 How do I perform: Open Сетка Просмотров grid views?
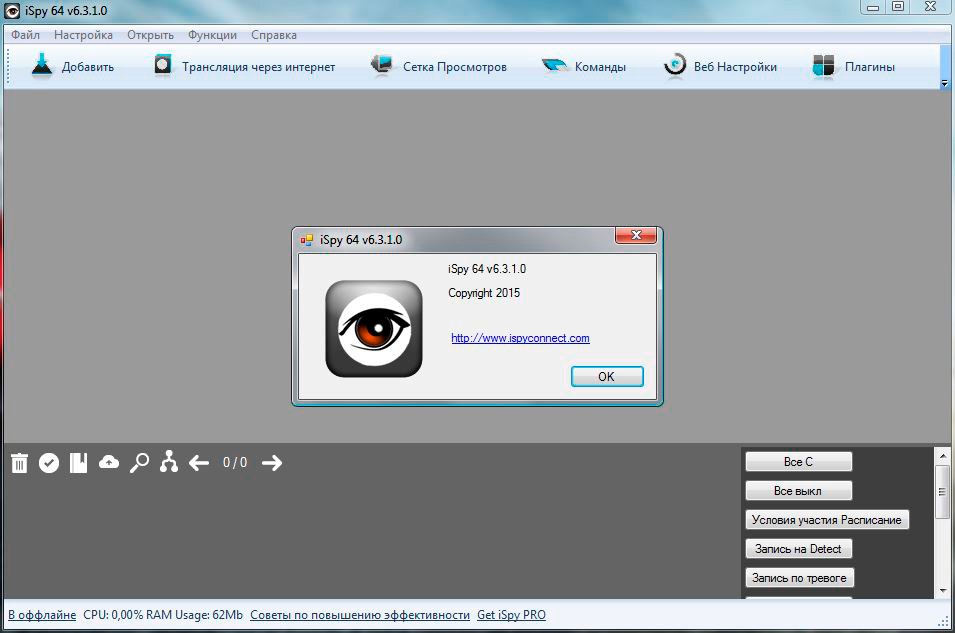pos(439,66)
